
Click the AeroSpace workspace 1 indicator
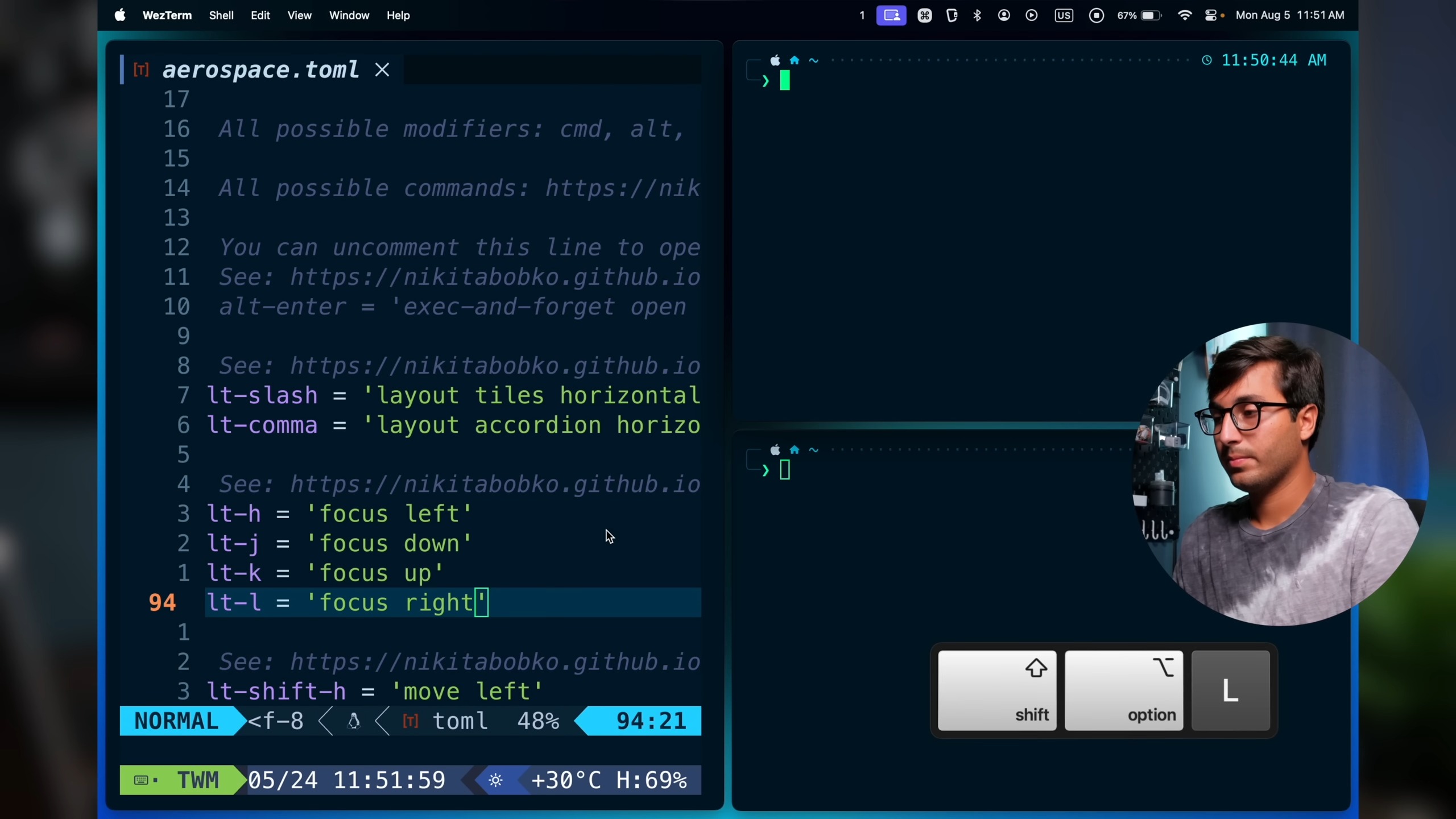[x=862, y=15]
